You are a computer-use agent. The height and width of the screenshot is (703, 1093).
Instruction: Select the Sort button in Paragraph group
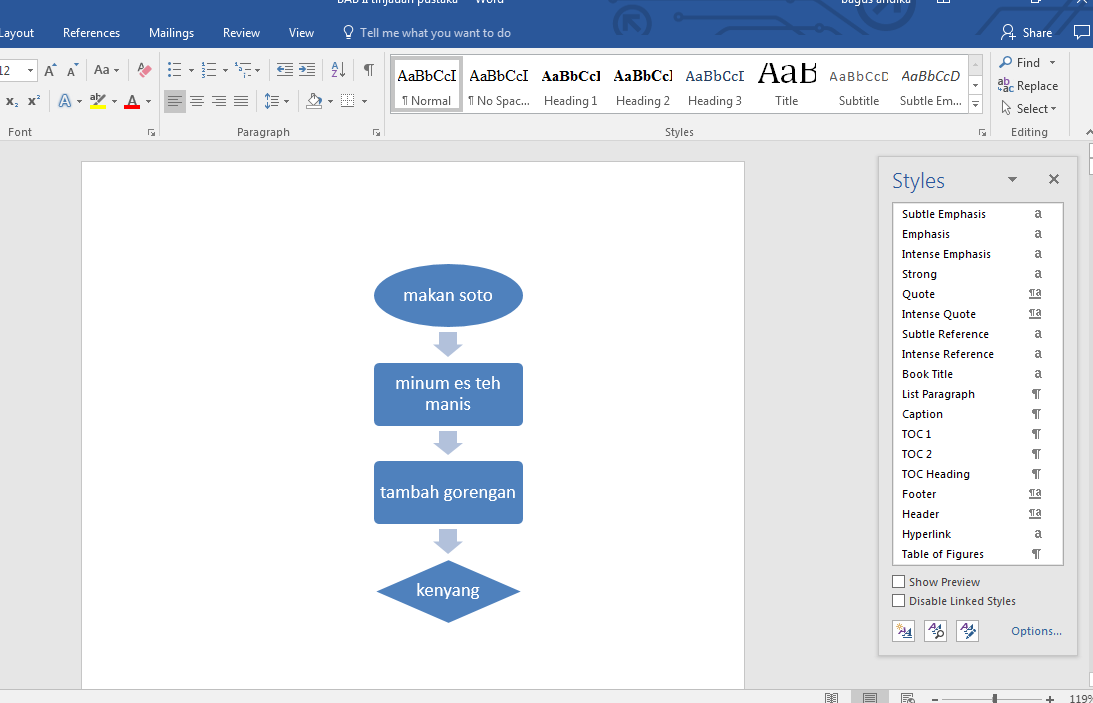[338, 70]
